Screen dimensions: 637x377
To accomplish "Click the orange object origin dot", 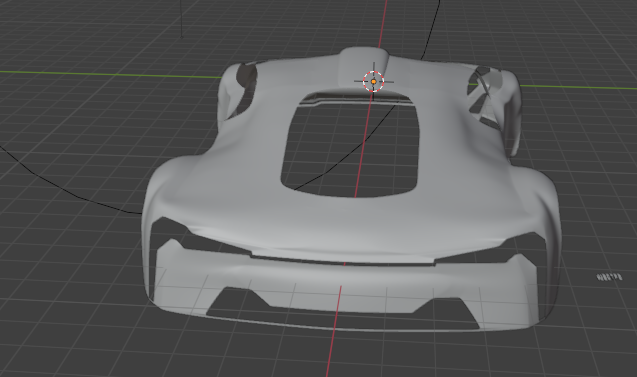I will coord(373,82).
